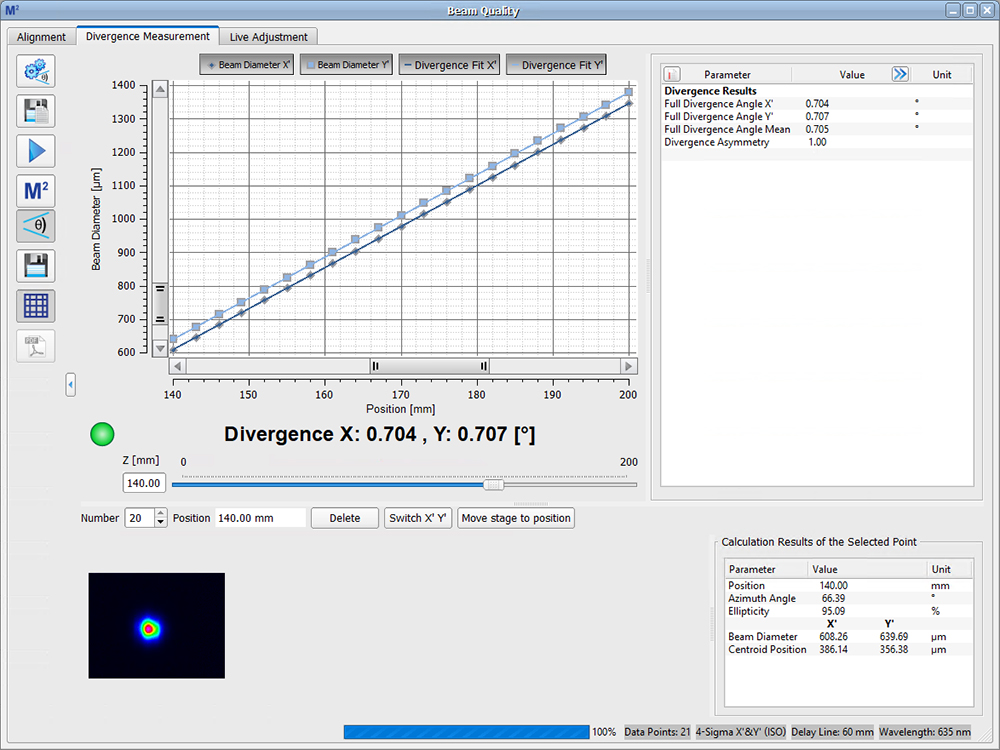Click the Delay Line: 60 mm status entry
Image resolution: width=1000 pixels, height=750 pixels.
832,732
